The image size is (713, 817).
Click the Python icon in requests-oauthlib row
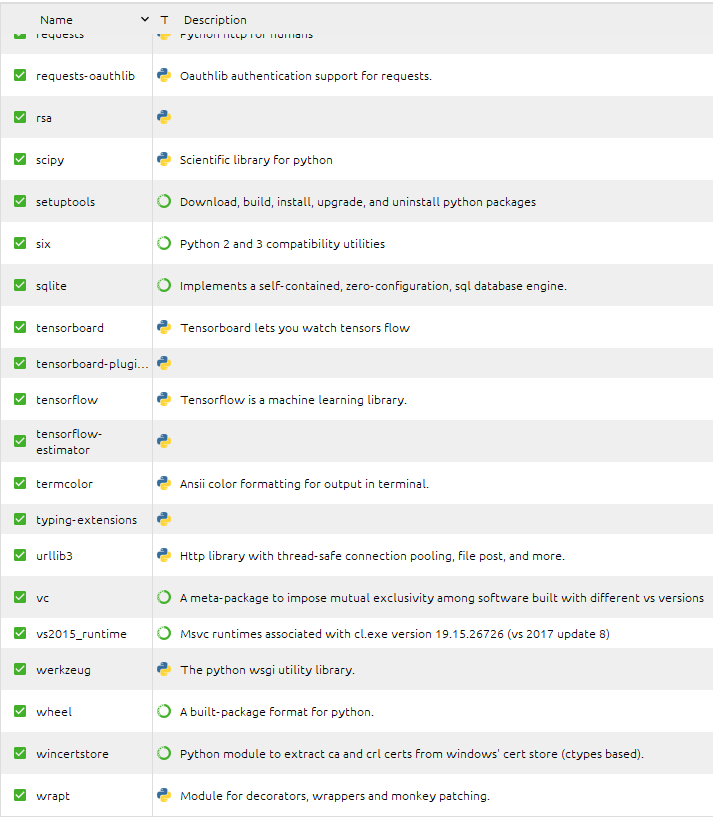tap(164, 75)
